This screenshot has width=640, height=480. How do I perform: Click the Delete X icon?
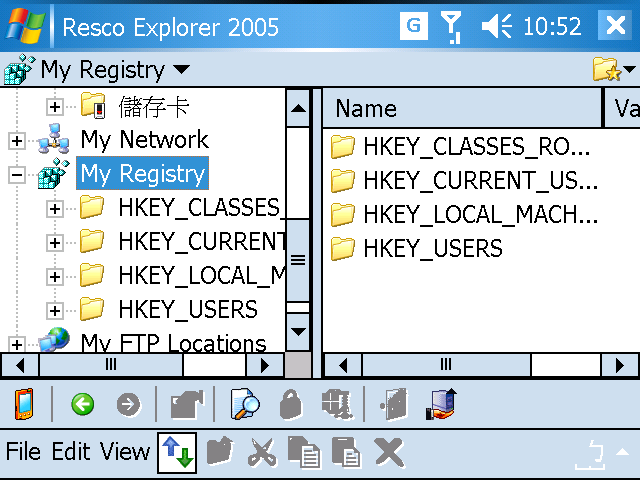coord(389,452)
